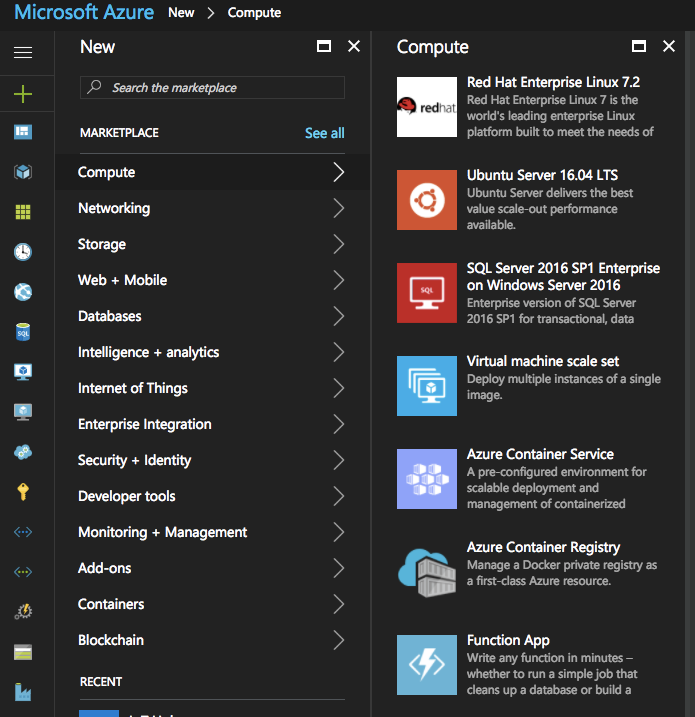Open the Dashboard icon in sidebar
Viewport: 695px width, 717px height.
(23, 132)
